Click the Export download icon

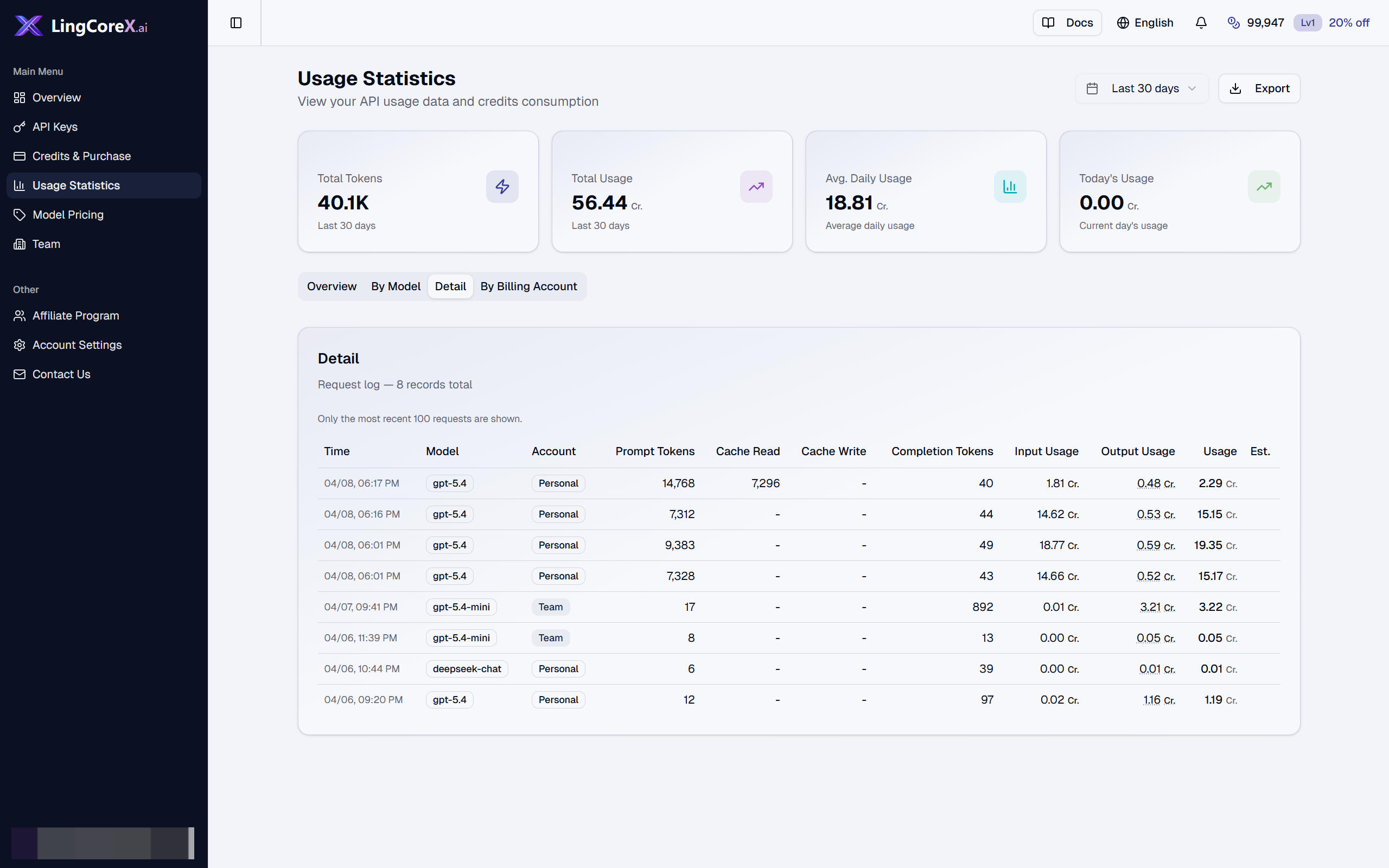click(x=1235, y=88)
